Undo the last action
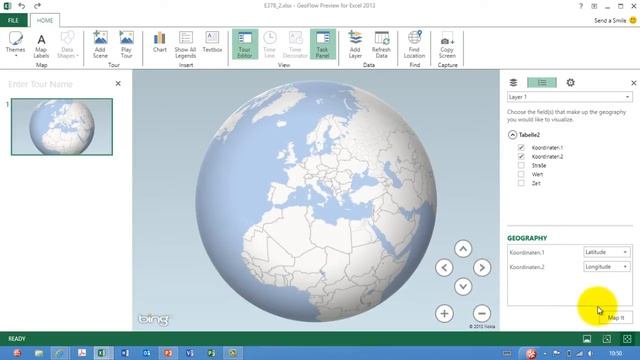The height and width of the screenshot is (360, 640). (22, 6)
